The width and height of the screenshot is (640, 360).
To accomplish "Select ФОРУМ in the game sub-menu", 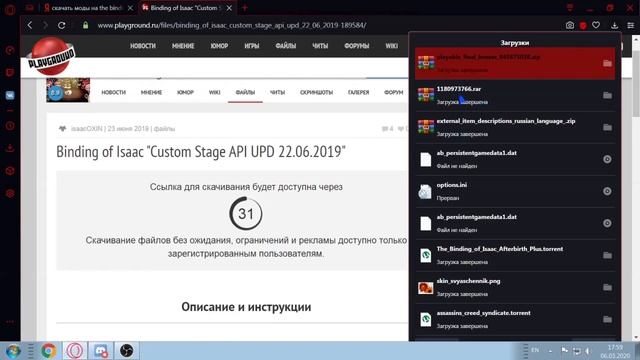I will (393, 93).
